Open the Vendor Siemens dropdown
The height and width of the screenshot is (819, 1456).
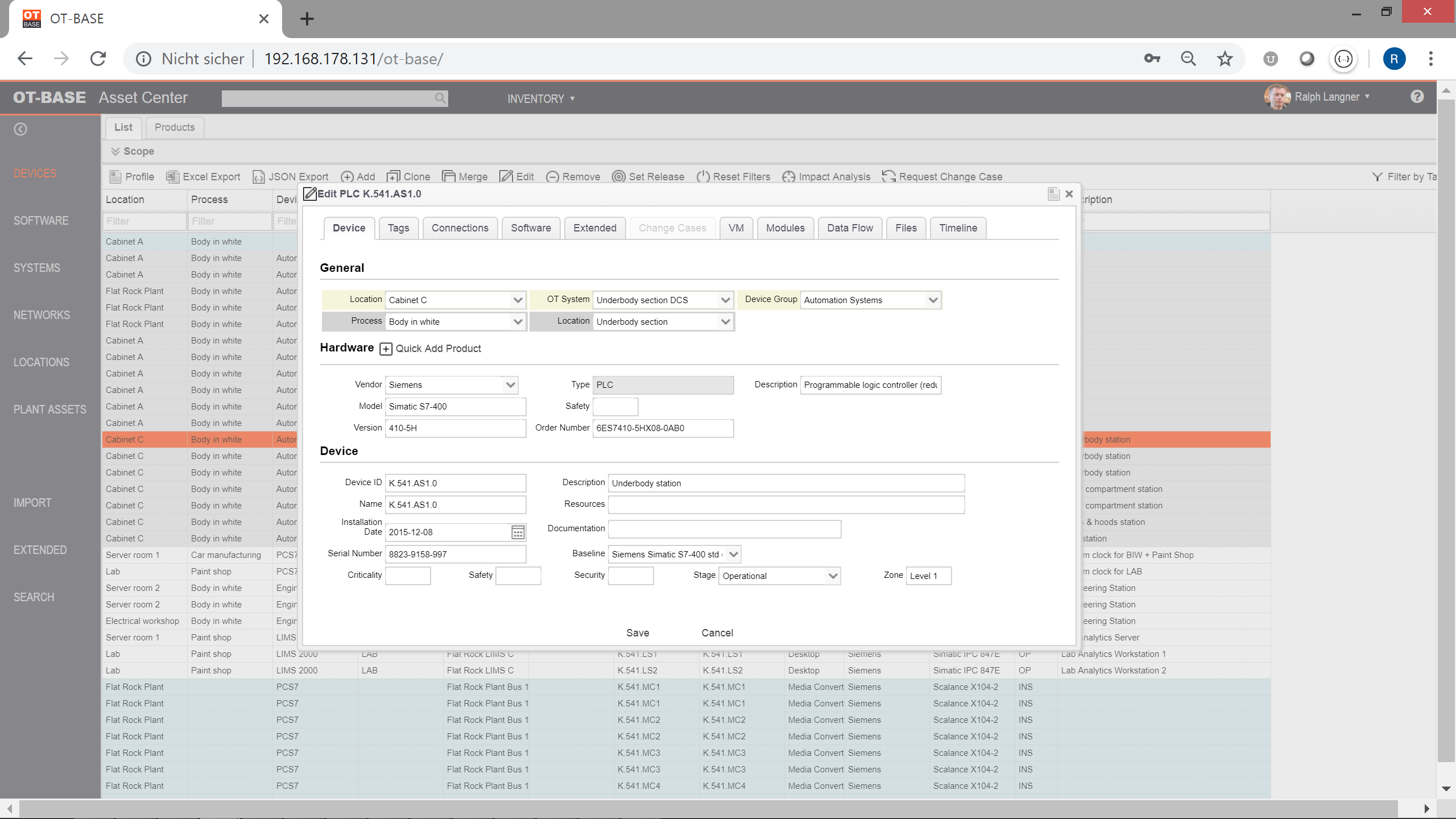510,385
